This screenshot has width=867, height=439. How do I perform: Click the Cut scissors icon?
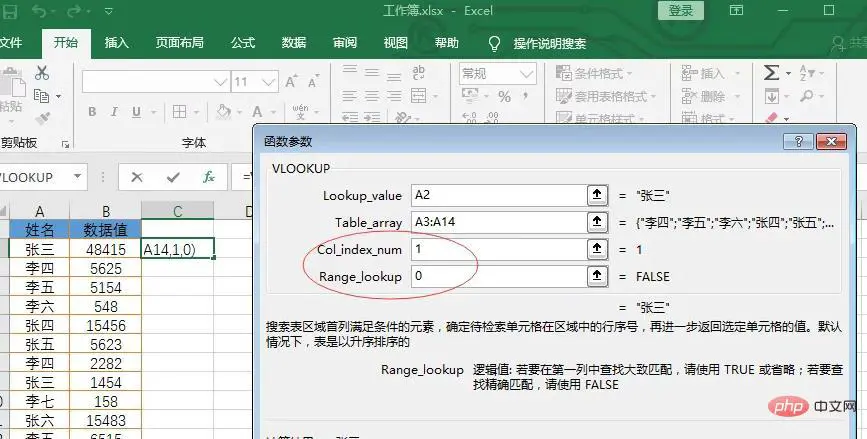(42, 72)
